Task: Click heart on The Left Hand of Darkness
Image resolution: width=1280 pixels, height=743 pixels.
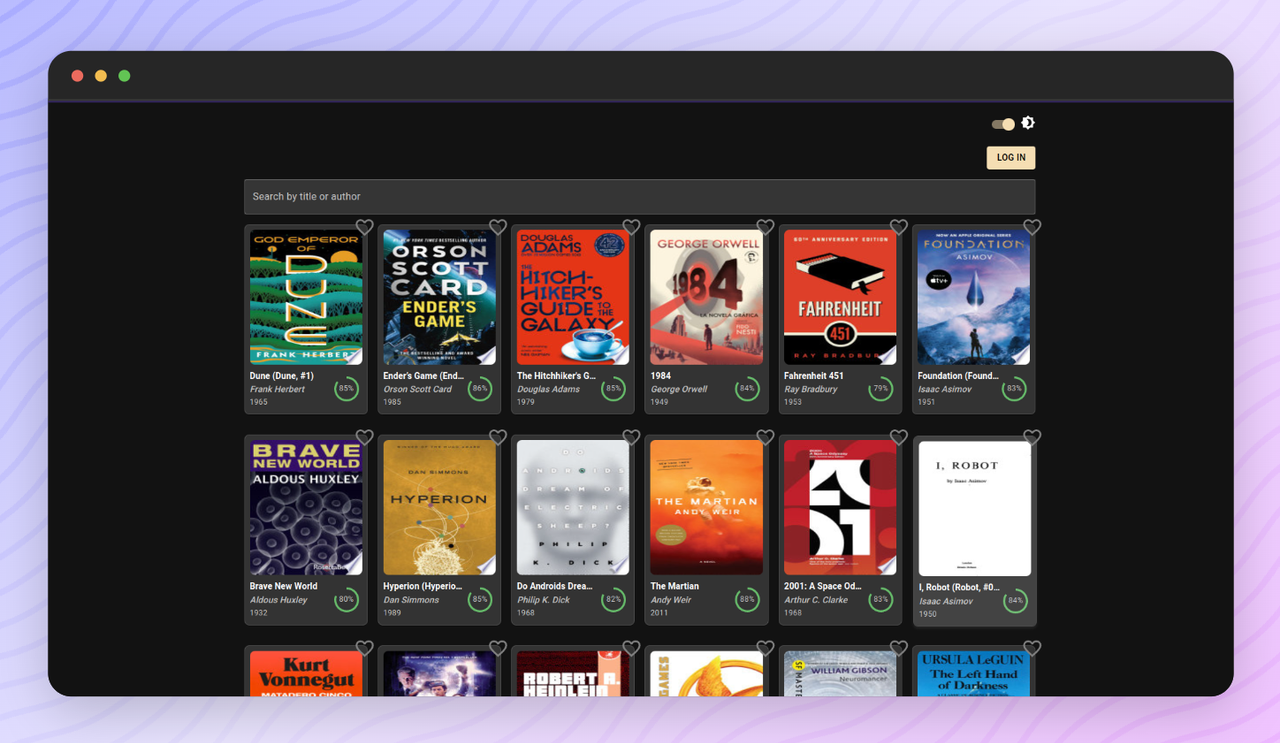Action: 1032,648
